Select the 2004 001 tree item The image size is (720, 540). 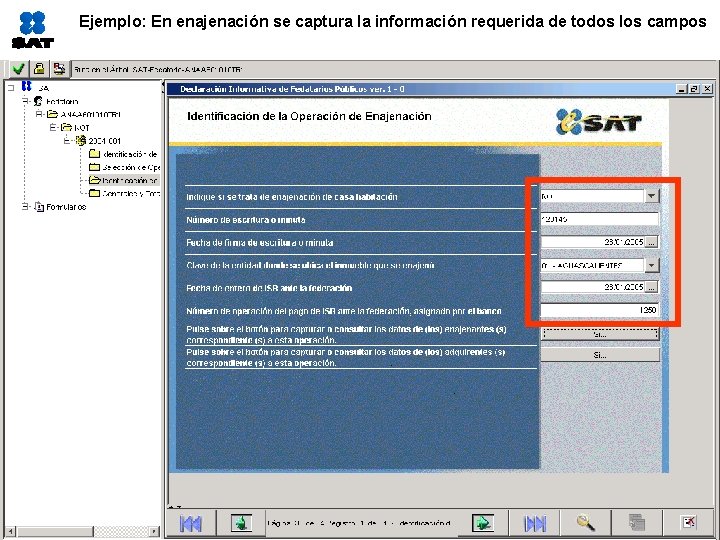click(105, 141)
